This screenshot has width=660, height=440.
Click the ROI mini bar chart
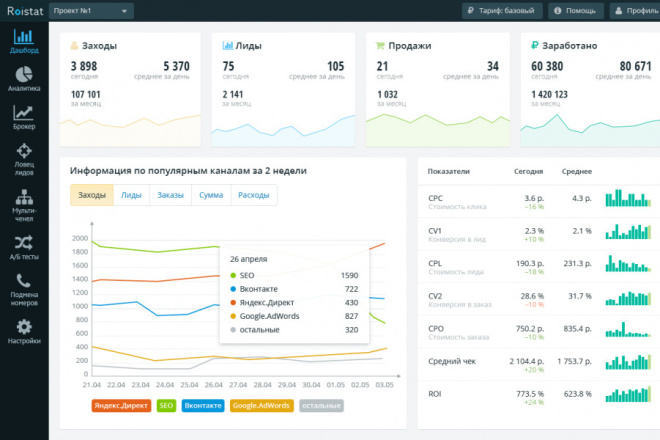[x=628, y=394]
